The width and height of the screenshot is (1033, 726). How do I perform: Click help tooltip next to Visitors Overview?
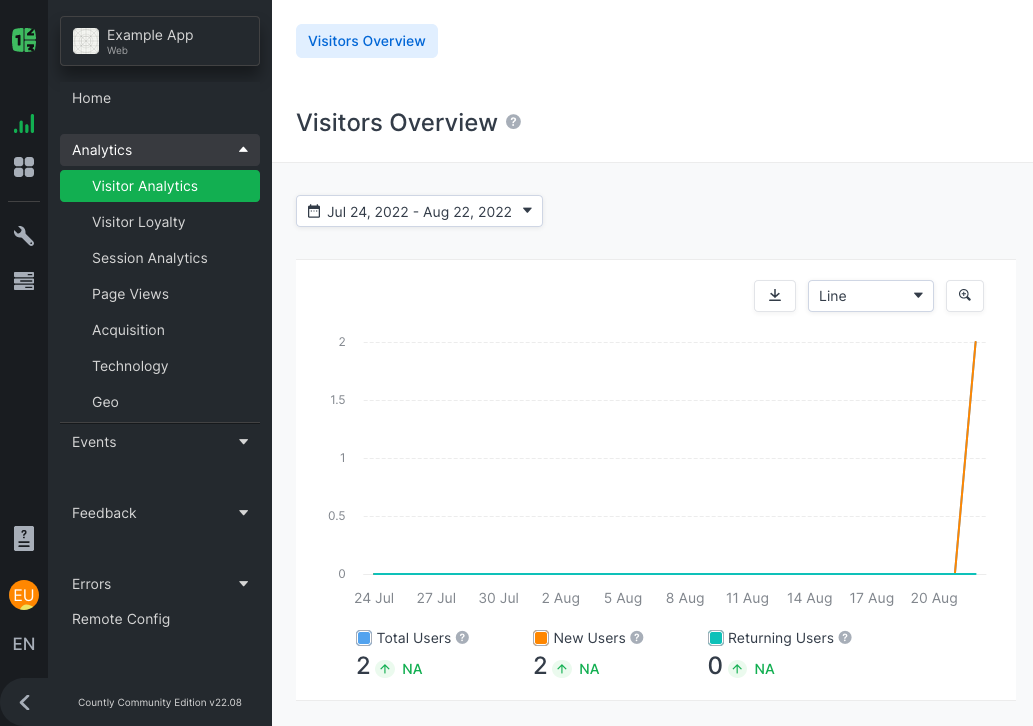[513, 122]
